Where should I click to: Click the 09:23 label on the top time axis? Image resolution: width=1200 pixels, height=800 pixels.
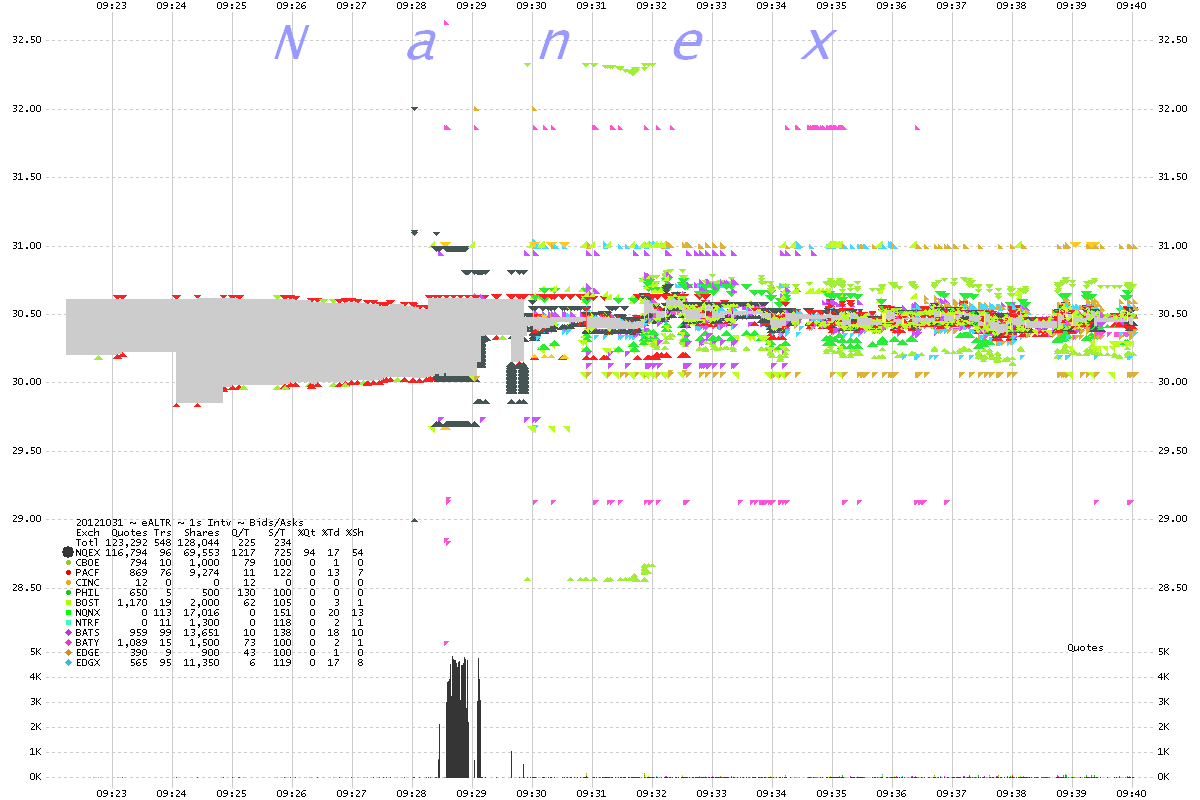[112, 5]
